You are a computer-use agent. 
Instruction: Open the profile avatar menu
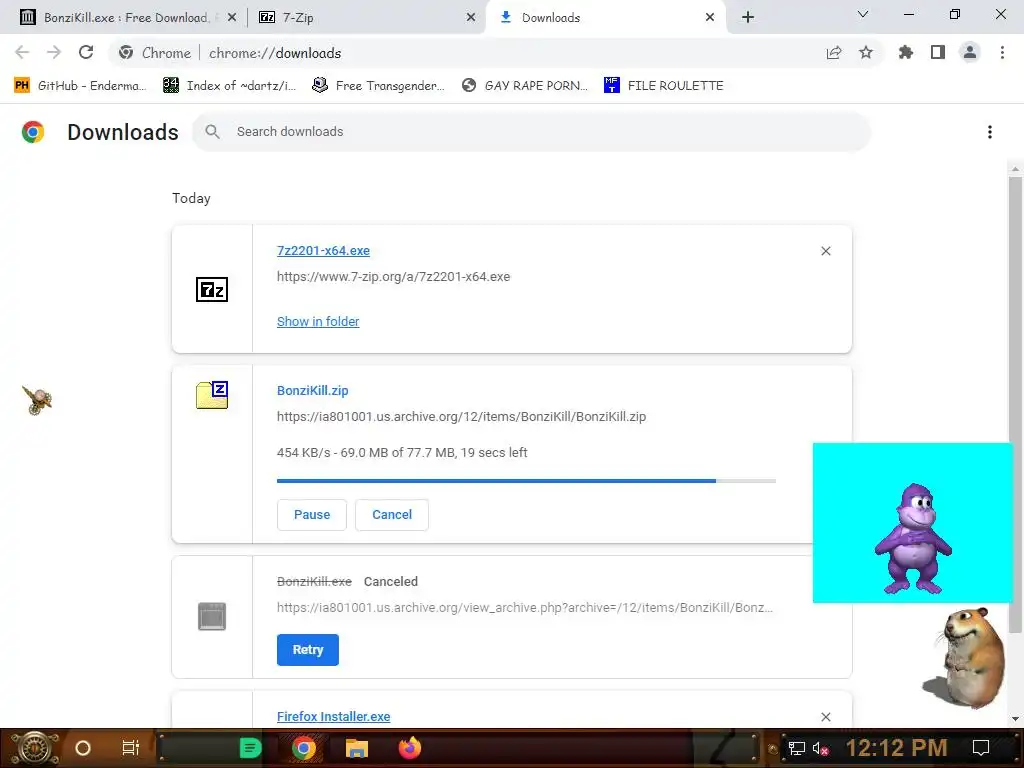(x=970, y=53)
